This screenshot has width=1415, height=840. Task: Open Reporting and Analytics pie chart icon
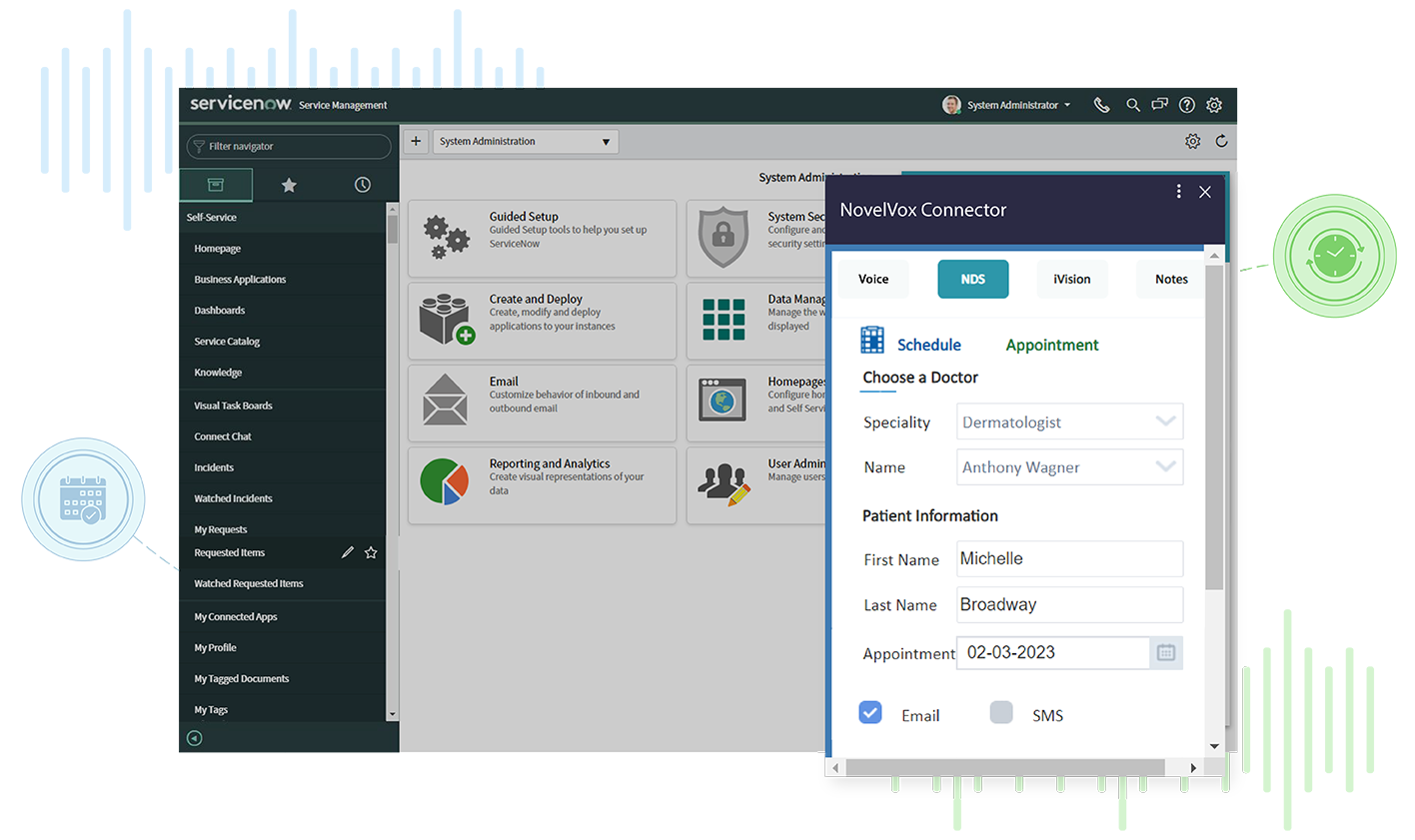pyautogui.click(x=445, y=482)
